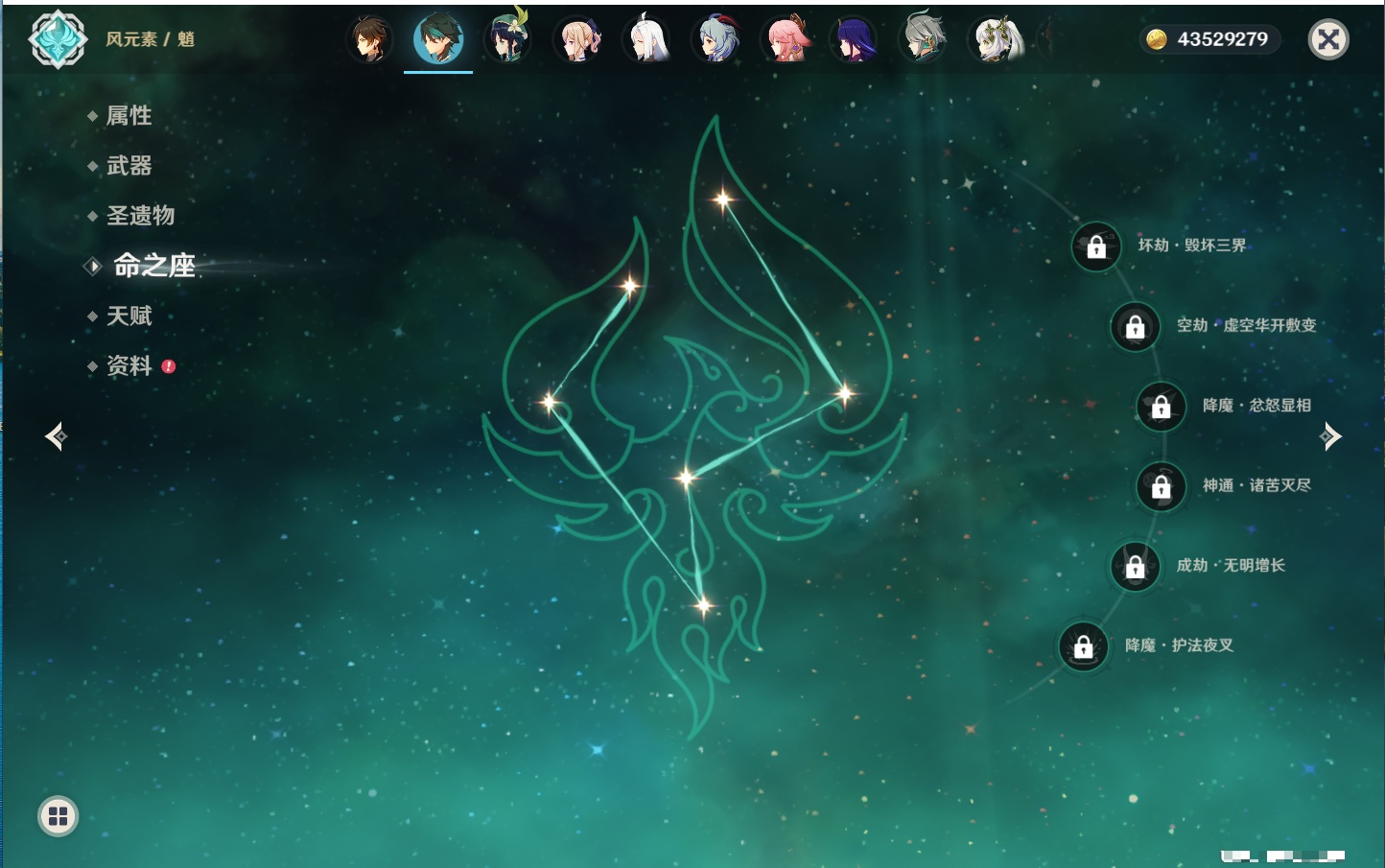Image resolution: width=1385 pixels, height=868 pixels.
Task: Select the 空劫·虚空华开敷变 constellation label
Action: [1245, 326]
